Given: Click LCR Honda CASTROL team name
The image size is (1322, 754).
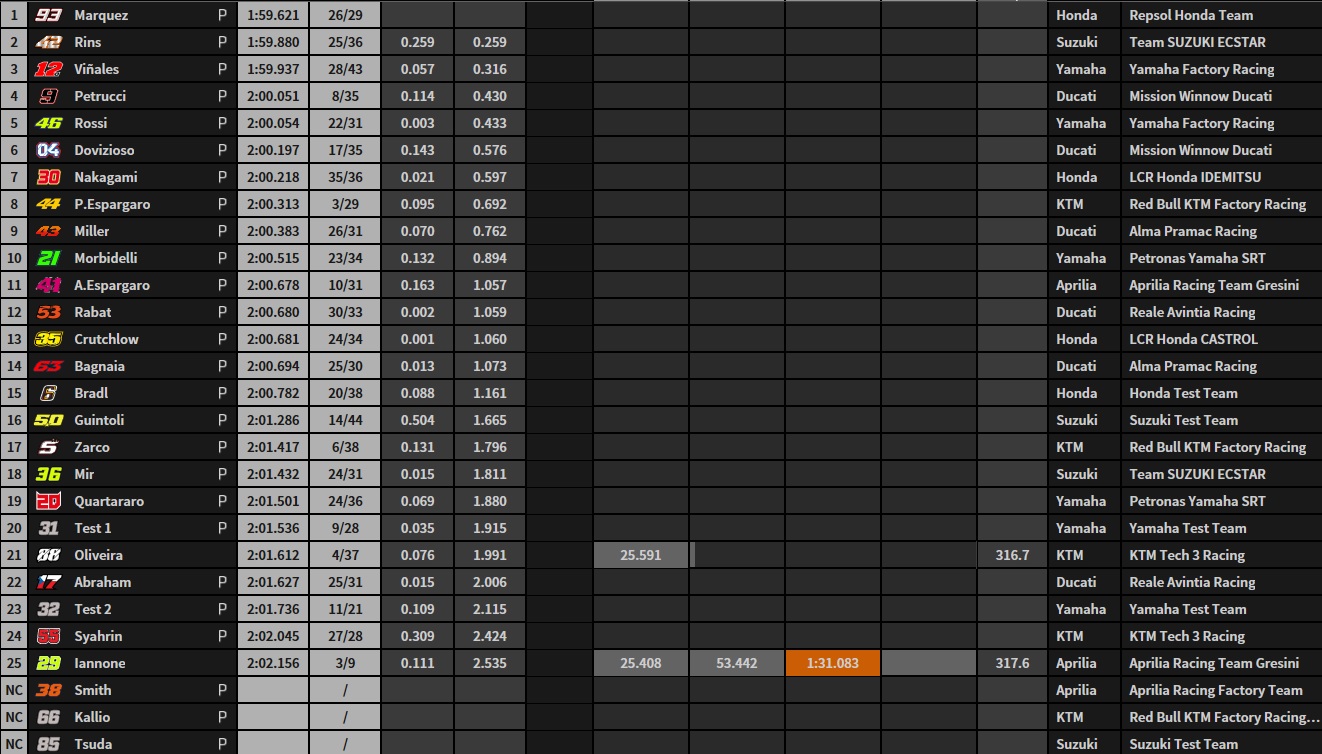Looking at the screenshot, I should tap(1193, 339).
